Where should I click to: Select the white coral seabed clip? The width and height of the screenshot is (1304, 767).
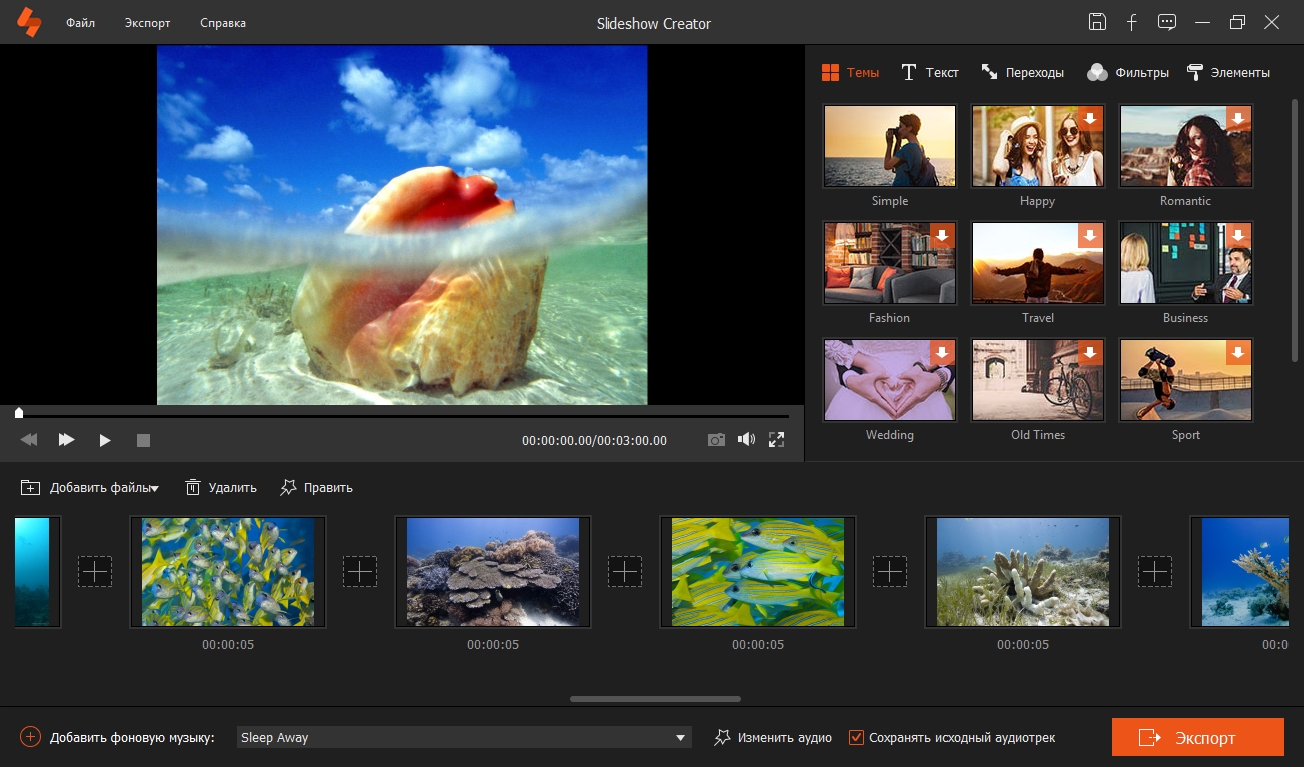1023,572
